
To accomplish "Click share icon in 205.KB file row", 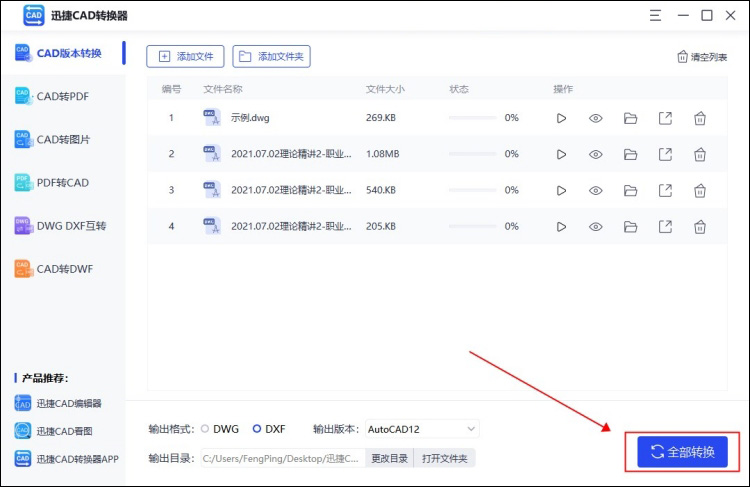I will [x=665, y=227].
